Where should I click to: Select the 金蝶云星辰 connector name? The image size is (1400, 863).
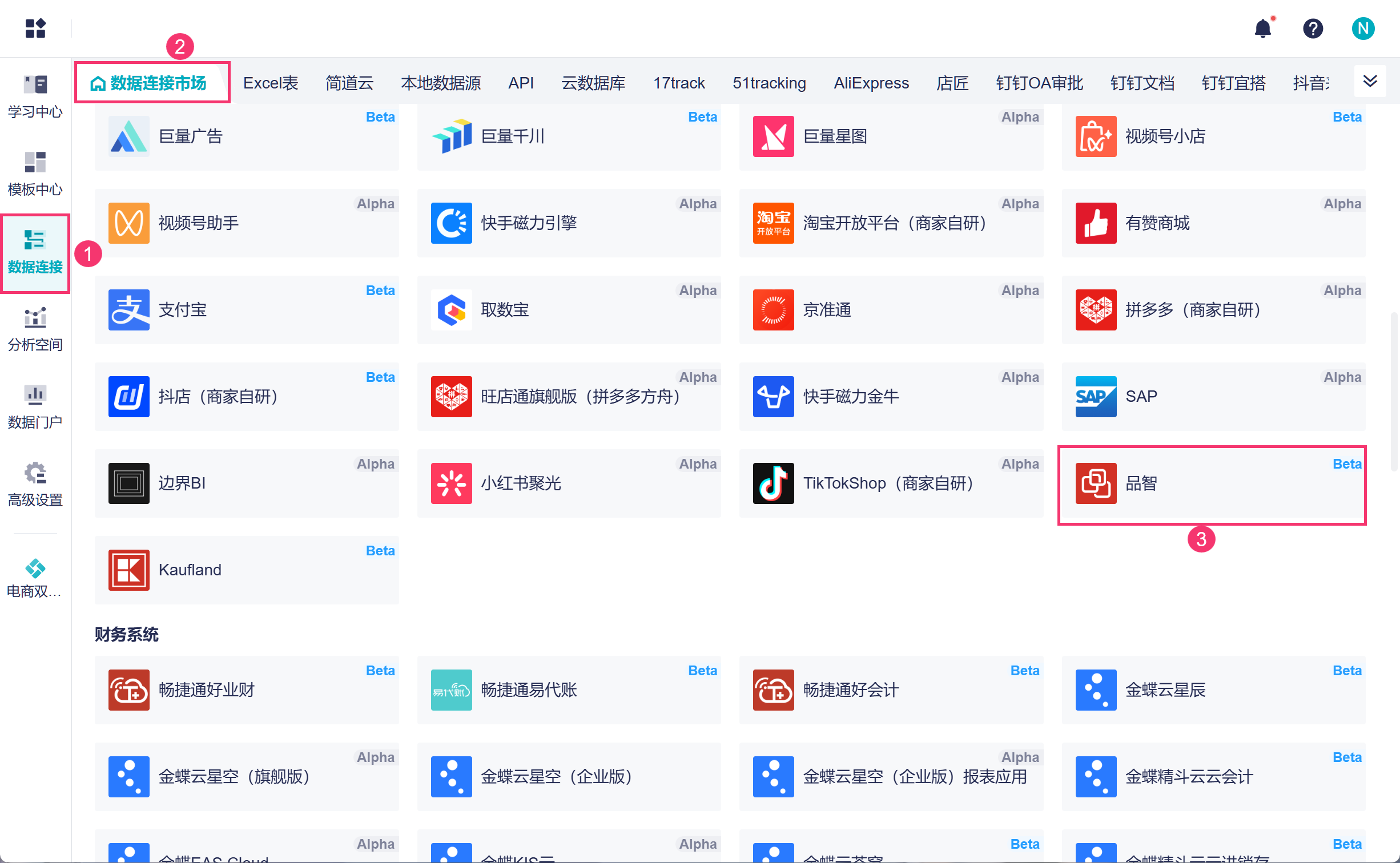(x=1165, y=690)
